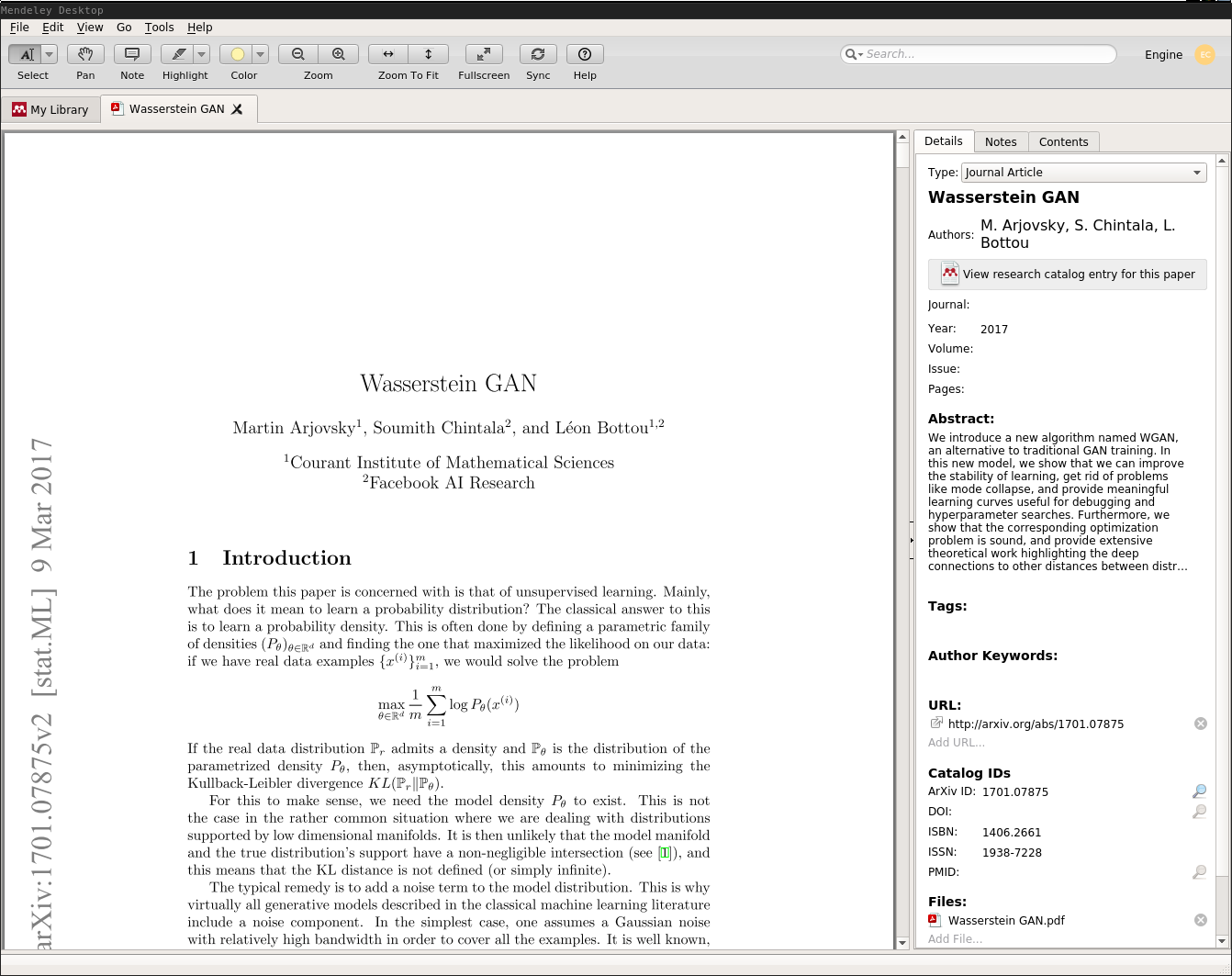Enter Fullscreen reading mode
The image size is (1232, 976).
click(x=484, y=54)
